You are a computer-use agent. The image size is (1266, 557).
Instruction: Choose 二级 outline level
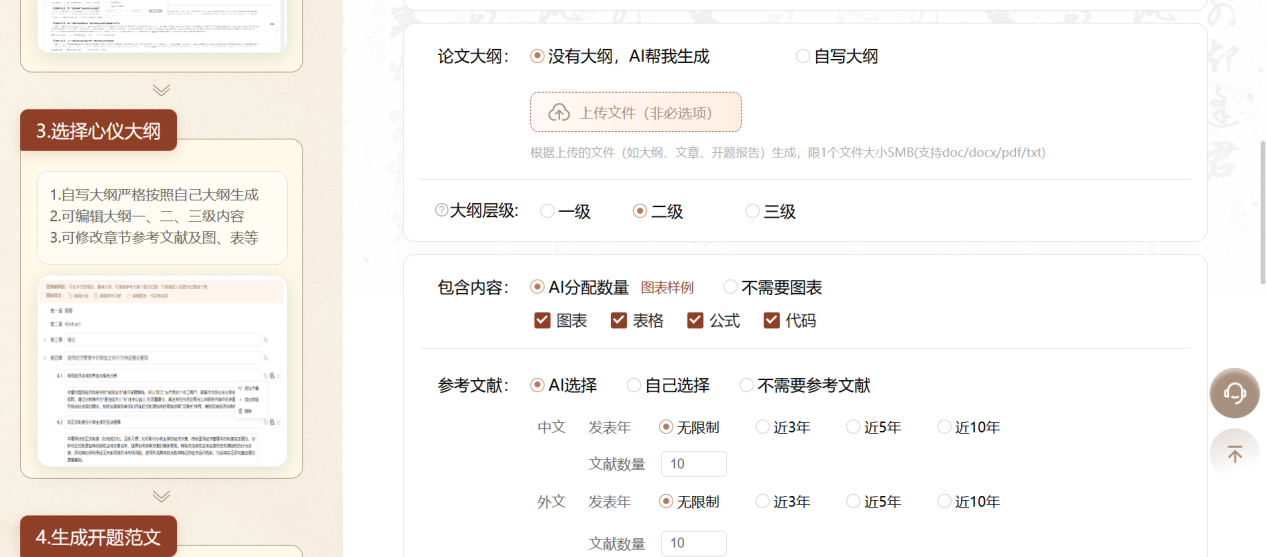(x=658, y=211)
